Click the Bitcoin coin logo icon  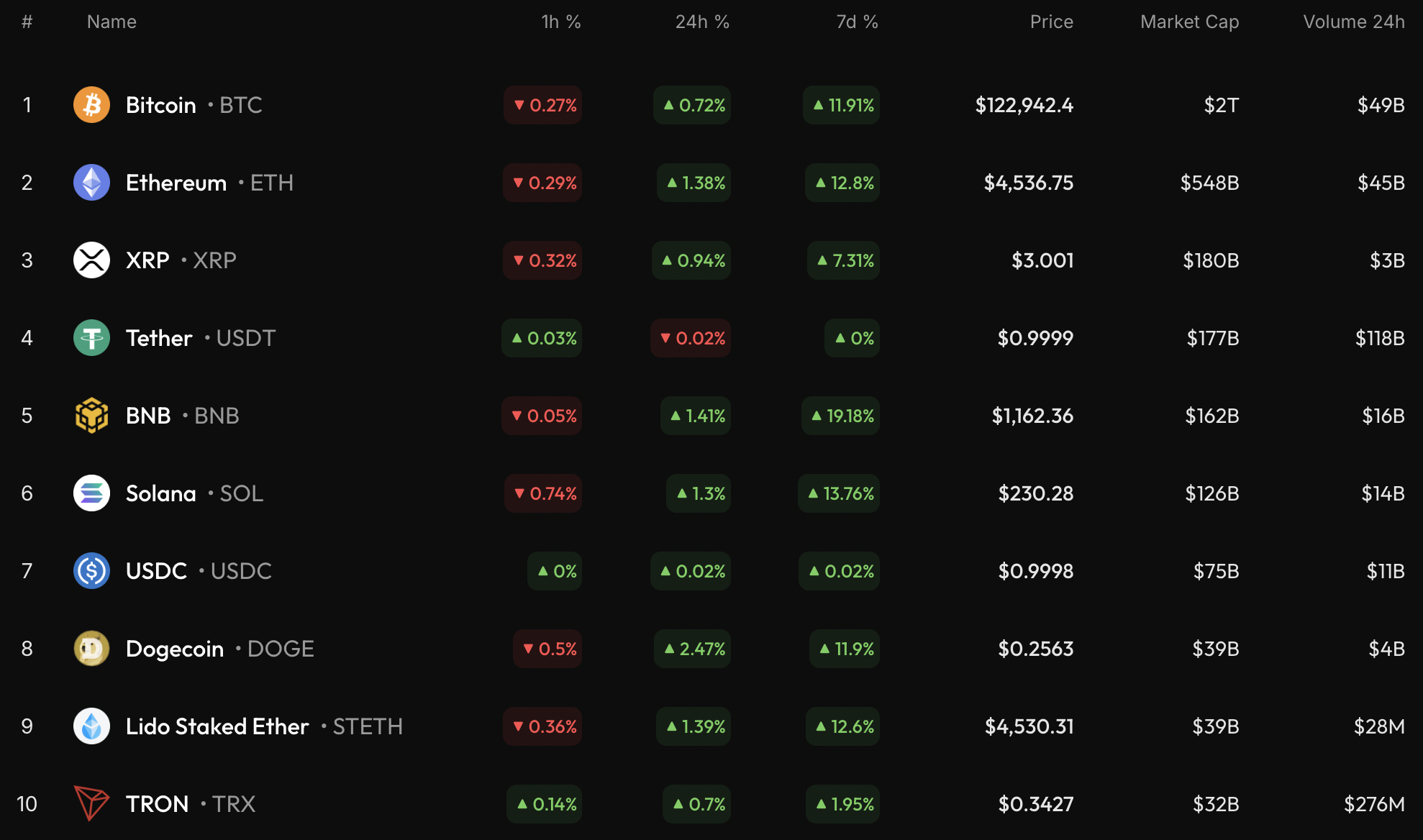tap(91, 105)
